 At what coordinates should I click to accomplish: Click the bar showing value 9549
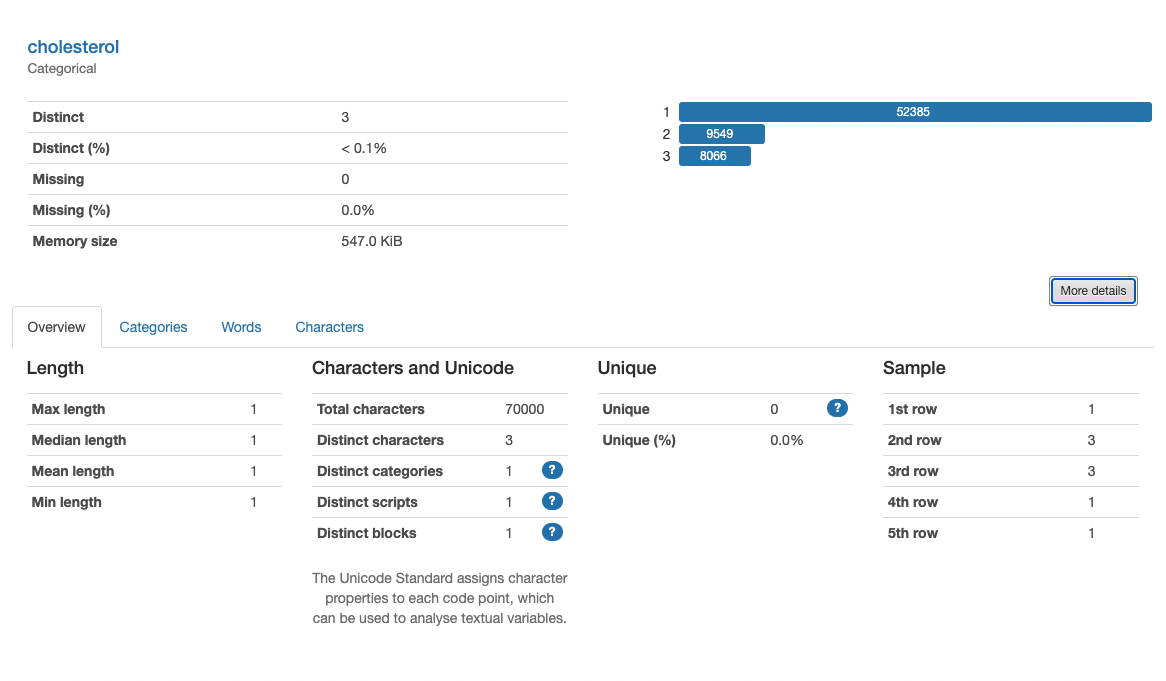coord(721,133)
